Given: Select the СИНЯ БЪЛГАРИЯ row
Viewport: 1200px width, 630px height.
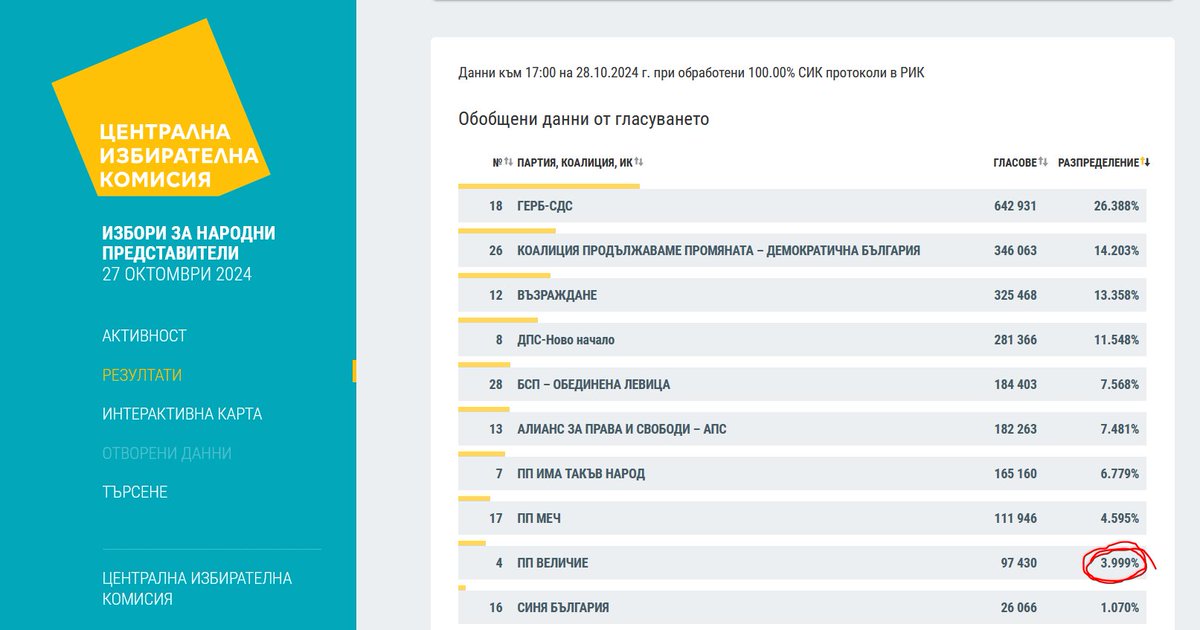Looking at the screenshot, I should pyautogui.click(x=802, y=608).
